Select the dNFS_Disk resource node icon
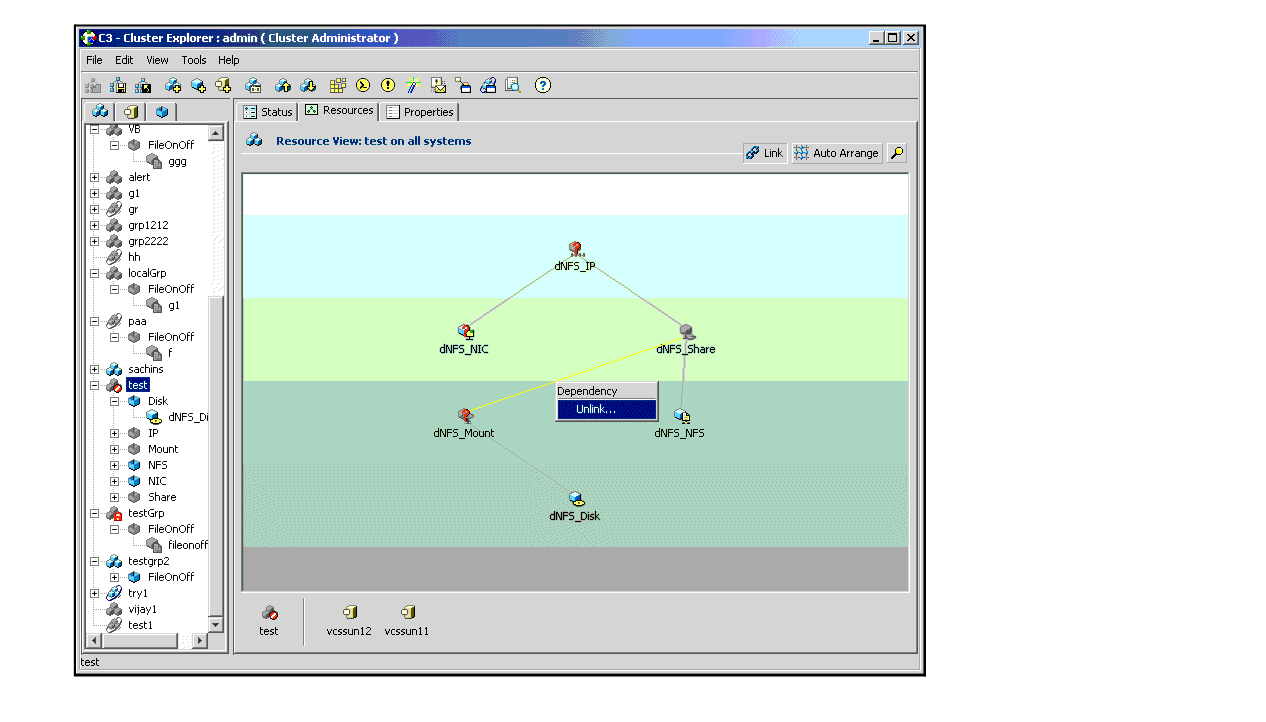Screen dimensions: 1266x722 575,498
